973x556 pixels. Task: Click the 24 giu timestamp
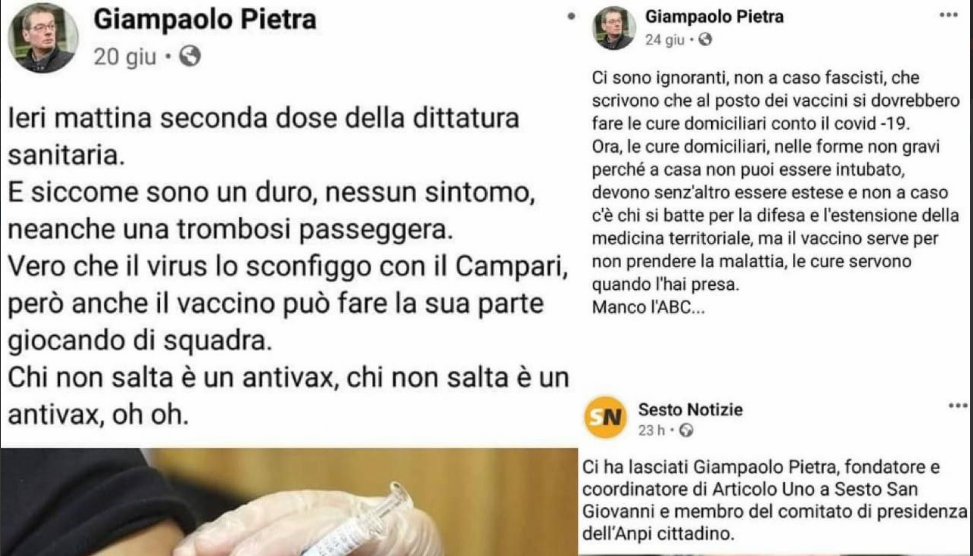[x=665, y=40]
